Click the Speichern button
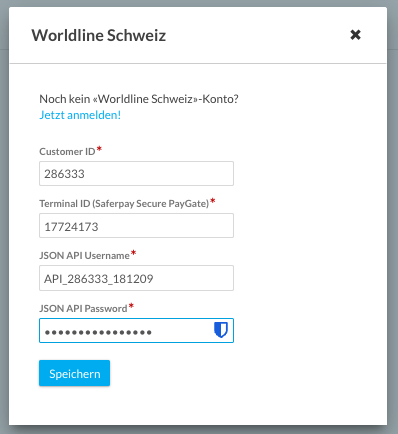Viewport: 398px width, 434px height. click(74, 373)
